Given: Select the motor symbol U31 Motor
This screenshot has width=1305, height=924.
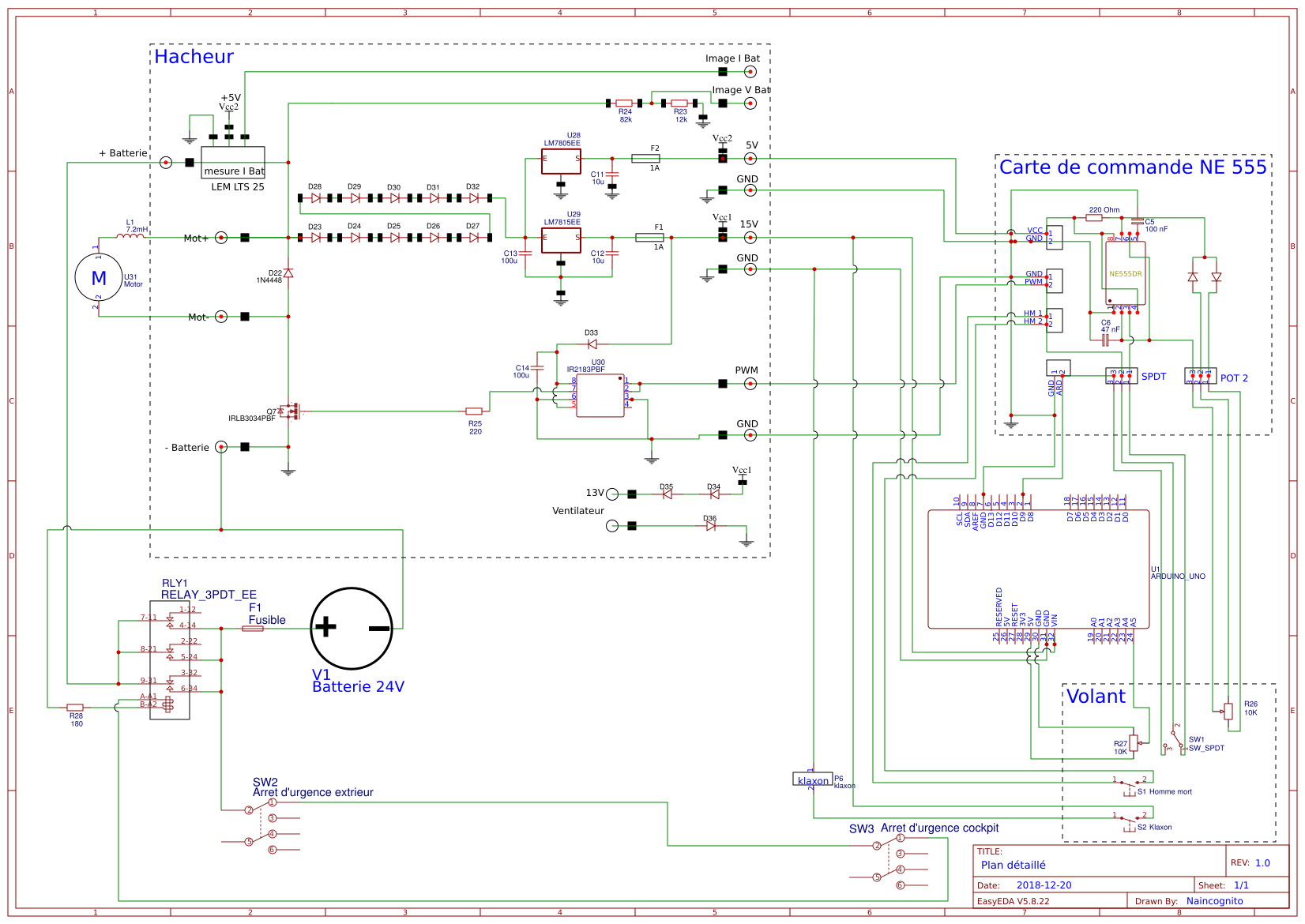Looking at the screenshot, I should (x=98, y=278).
